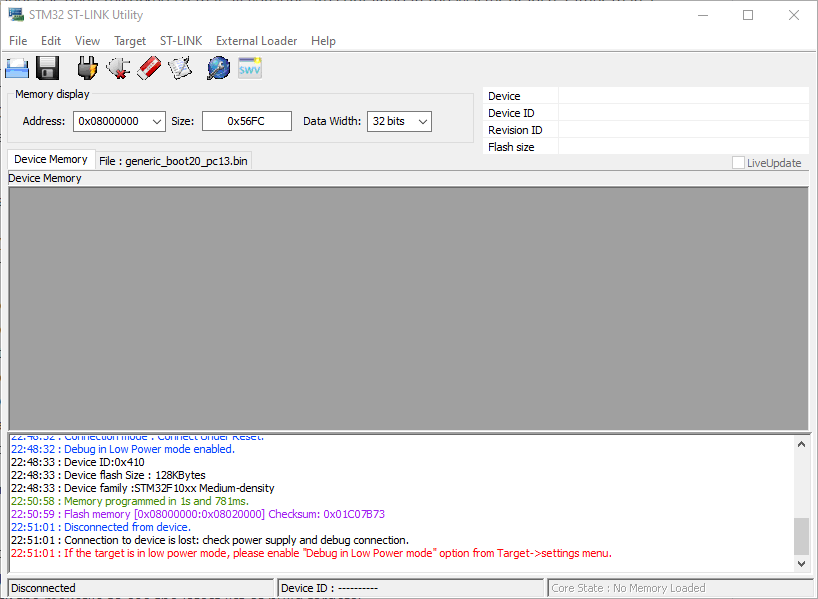818x599 pixels.
Task: Click log line 'Disconnected from device.'
Action: (x=101, y=528)
